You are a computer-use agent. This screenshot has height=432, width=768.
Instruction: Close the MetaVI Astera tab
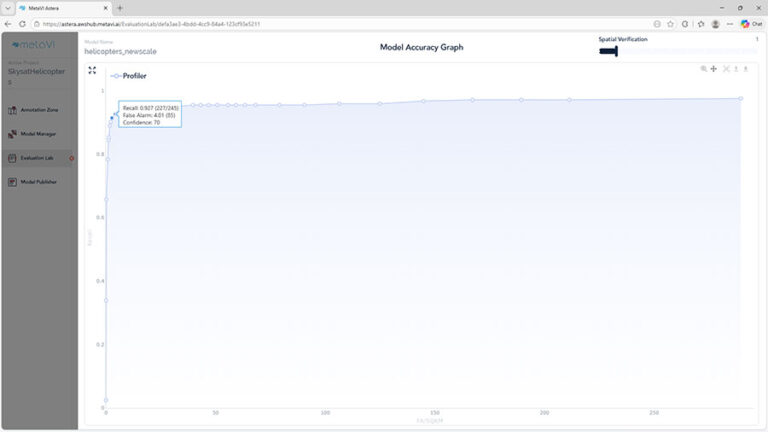105,8
